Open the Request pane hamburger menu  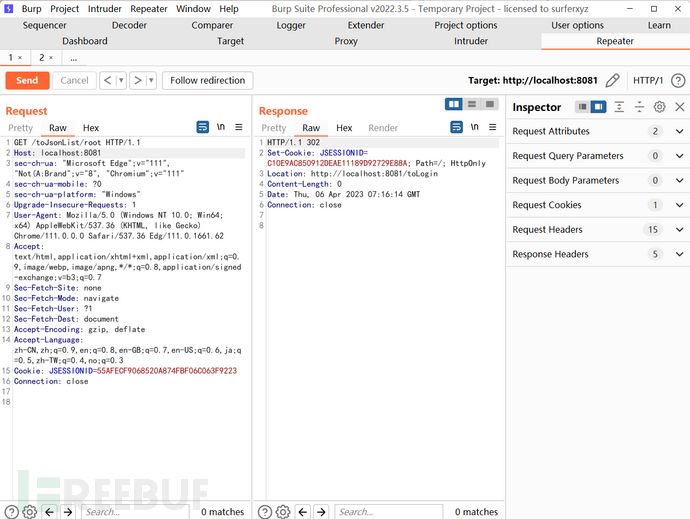[239, 127]
